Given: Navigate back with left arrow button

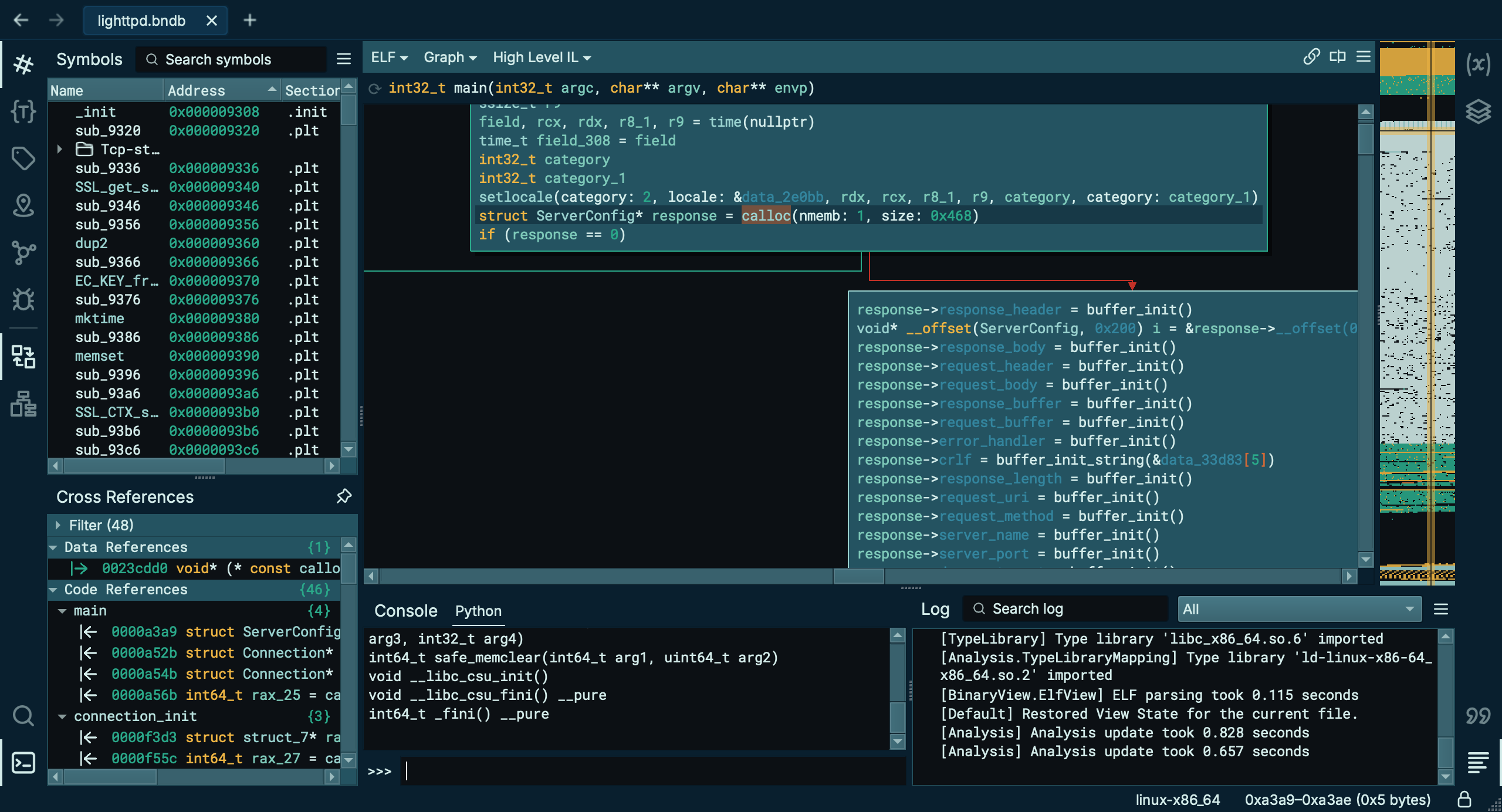Looking at the screenshot, I should [x=21, y=21].
